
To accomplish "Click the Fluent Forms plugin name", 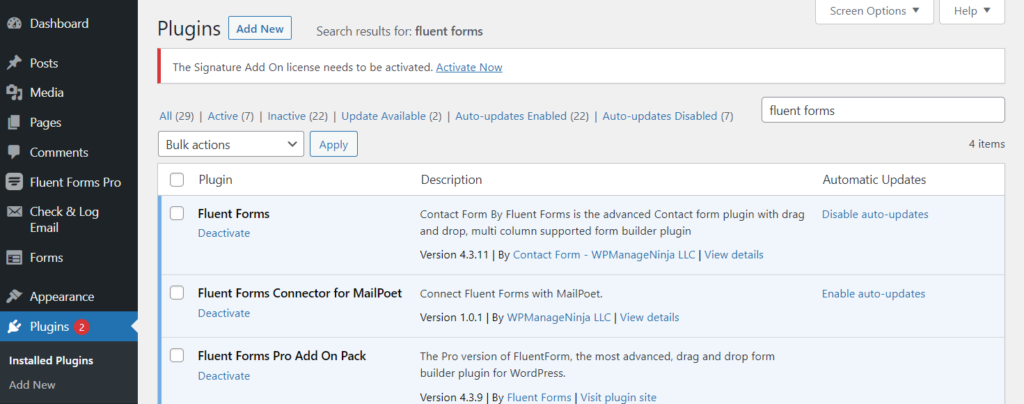I will 234,213.
